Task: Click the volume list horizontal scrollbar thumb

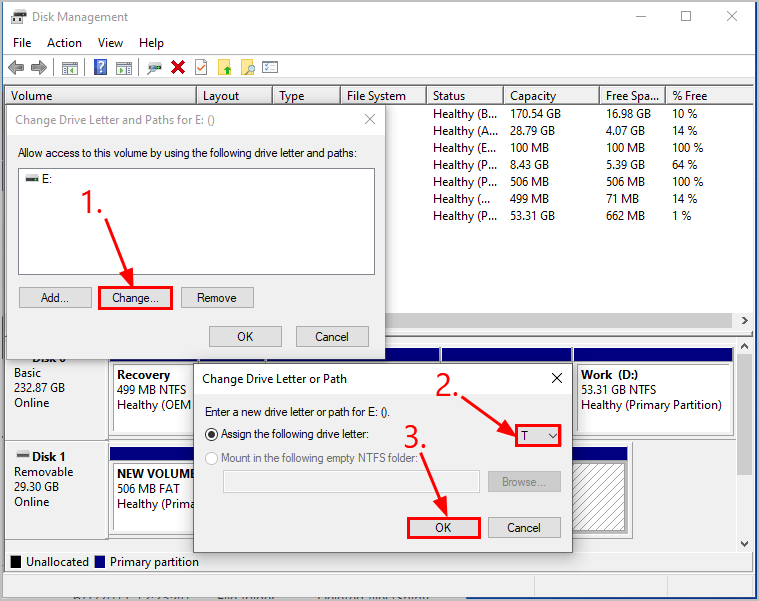Action: pos(559,320)
